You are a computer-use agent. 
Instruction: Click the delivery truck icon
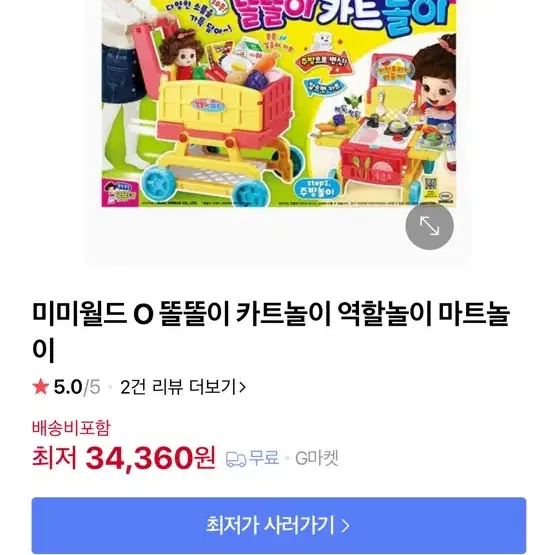(236, 459)
